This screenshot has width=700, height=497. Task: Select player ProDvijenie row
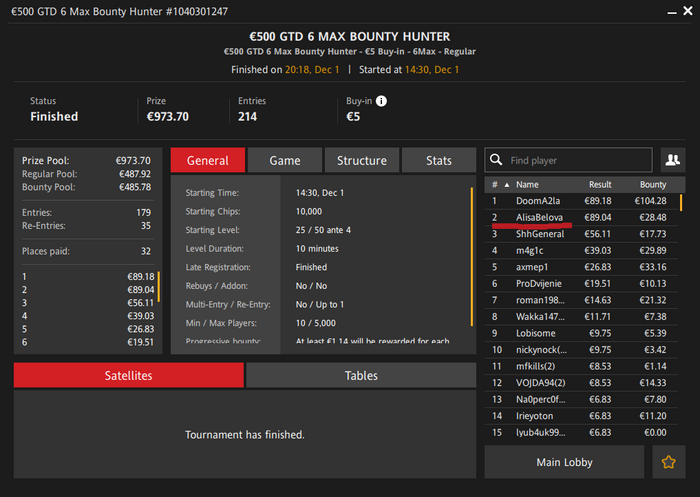click(581, 284)
